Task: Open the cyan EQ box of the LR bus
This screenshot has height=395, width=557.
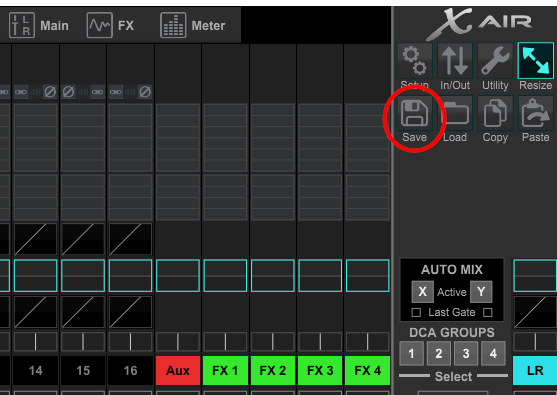Action: click(x=535, y=276)
